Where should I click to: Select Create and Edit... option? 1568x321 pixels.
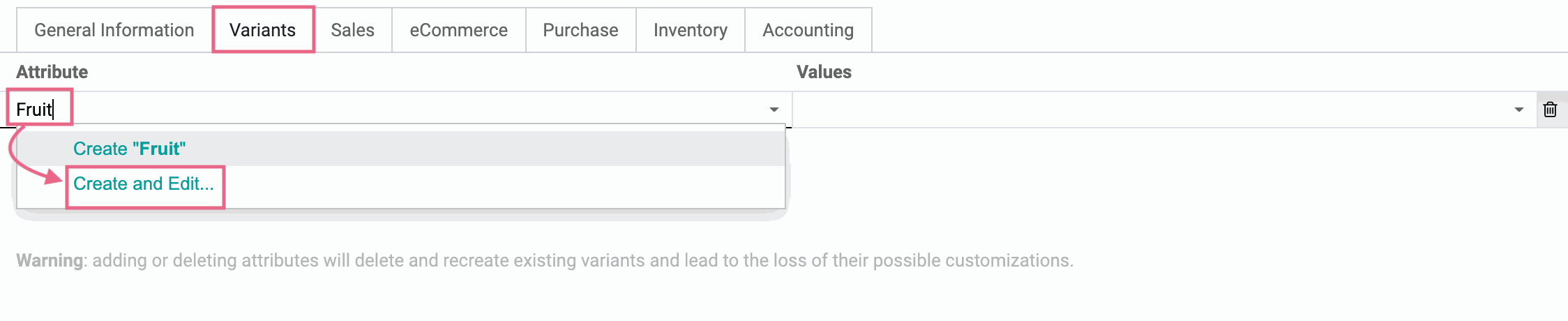coord(143,184)
